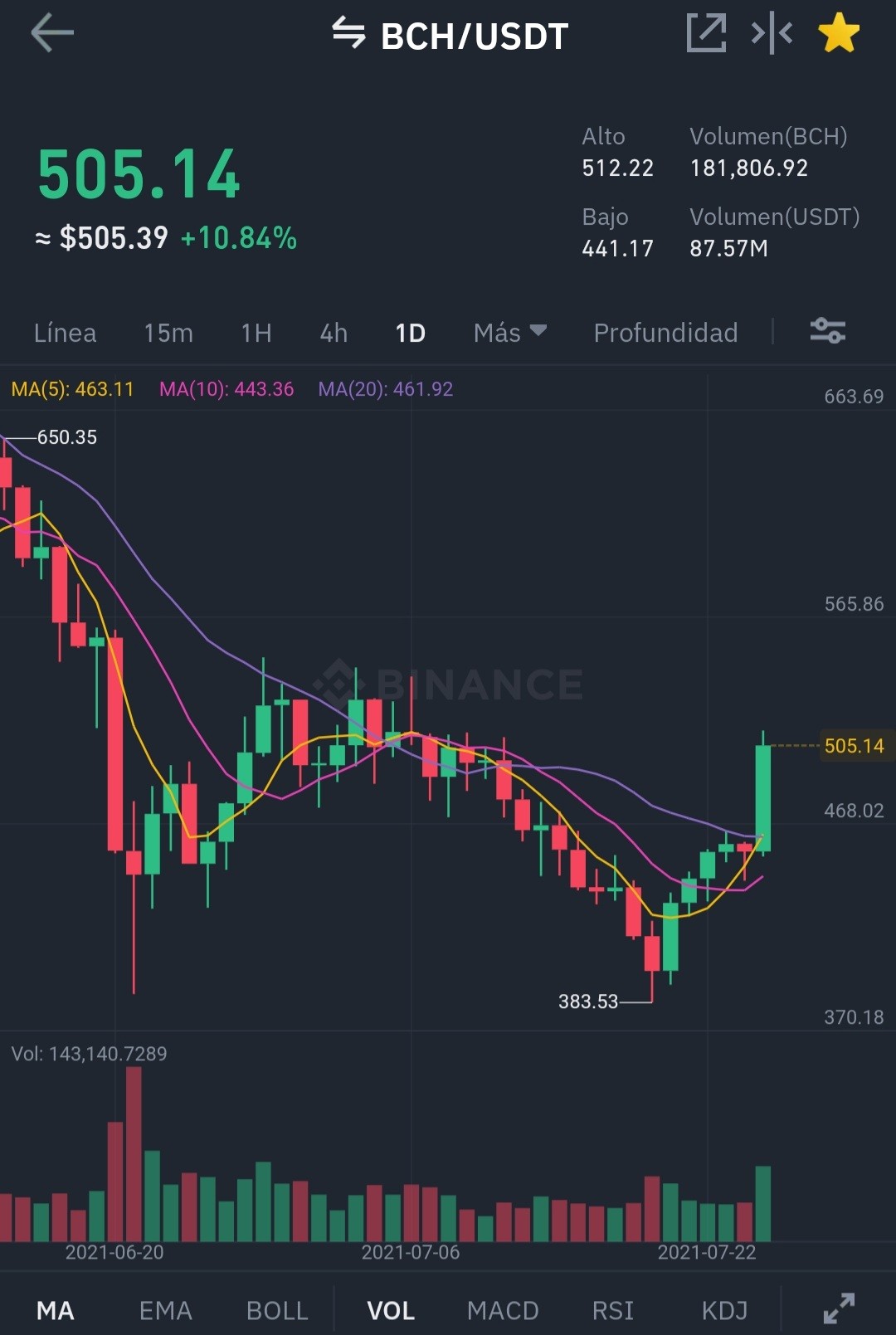
Task: Select the 1H interval
Action: [x=256, y=333]
